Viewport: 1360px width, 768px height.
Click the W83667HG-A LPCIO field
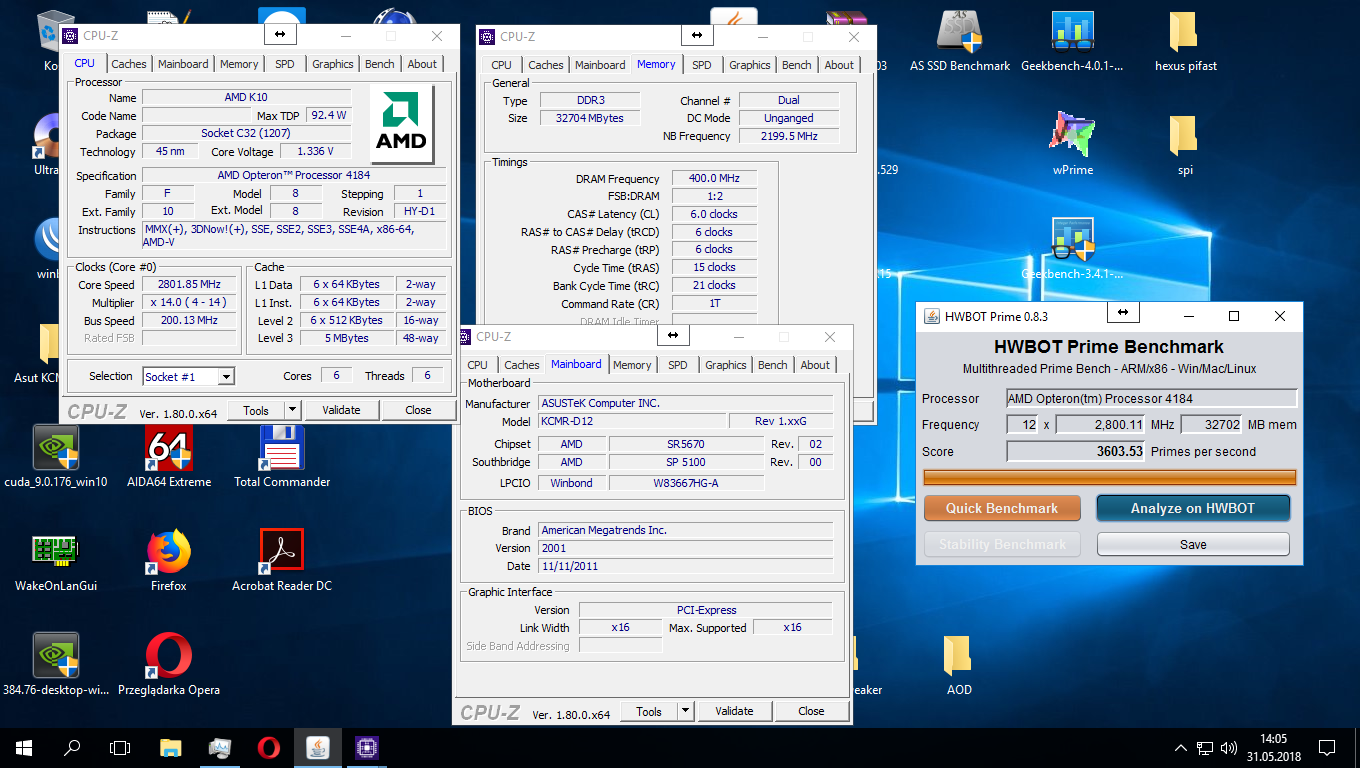coord(686,483)
